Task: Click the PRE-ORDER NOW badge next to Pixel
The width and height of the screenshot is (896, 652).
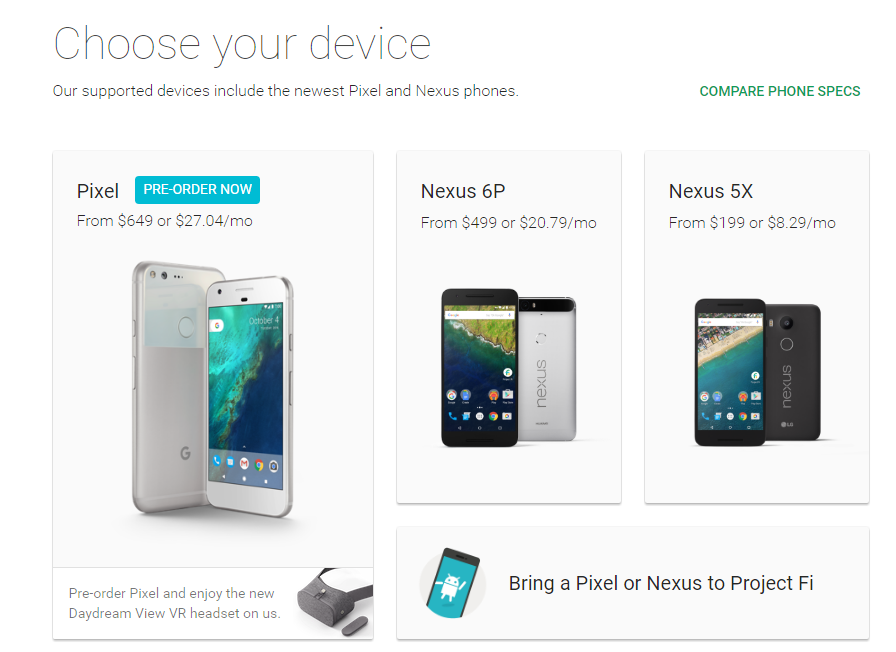Action: pyautogui.click(x=197, y=190)
